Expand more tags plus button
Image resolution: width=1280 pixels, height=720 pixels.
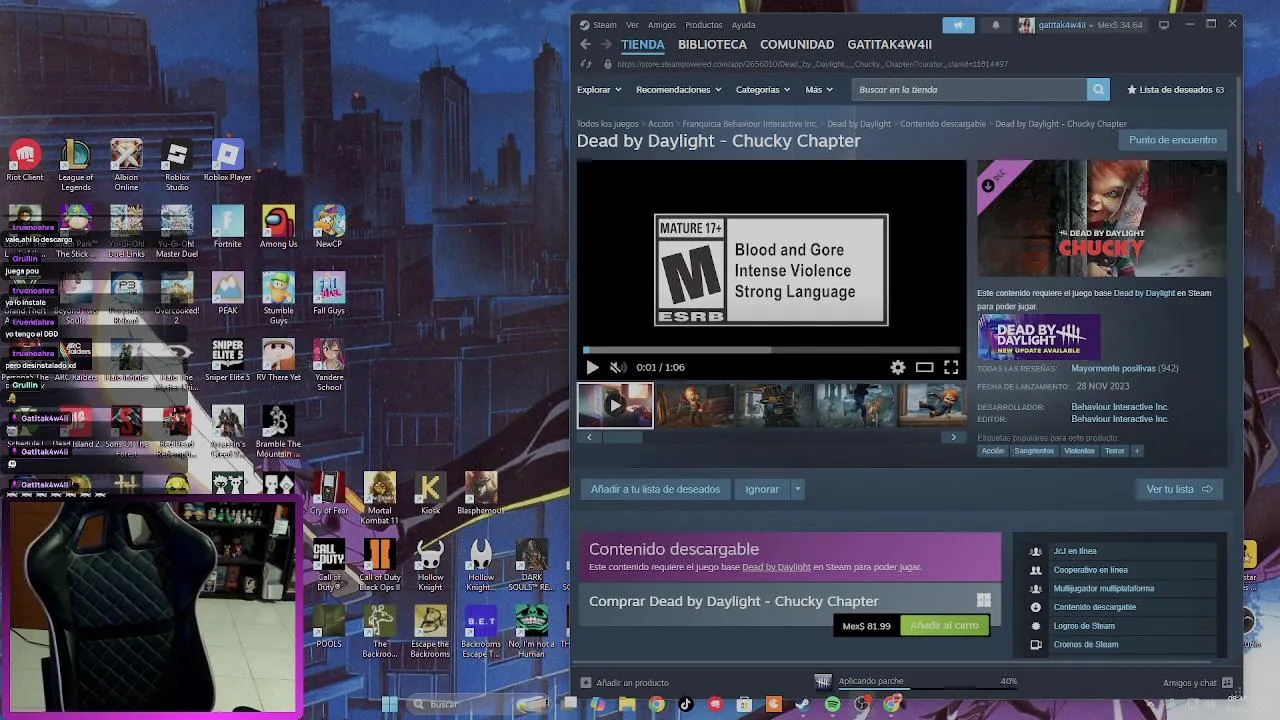tap(1137, 451)
